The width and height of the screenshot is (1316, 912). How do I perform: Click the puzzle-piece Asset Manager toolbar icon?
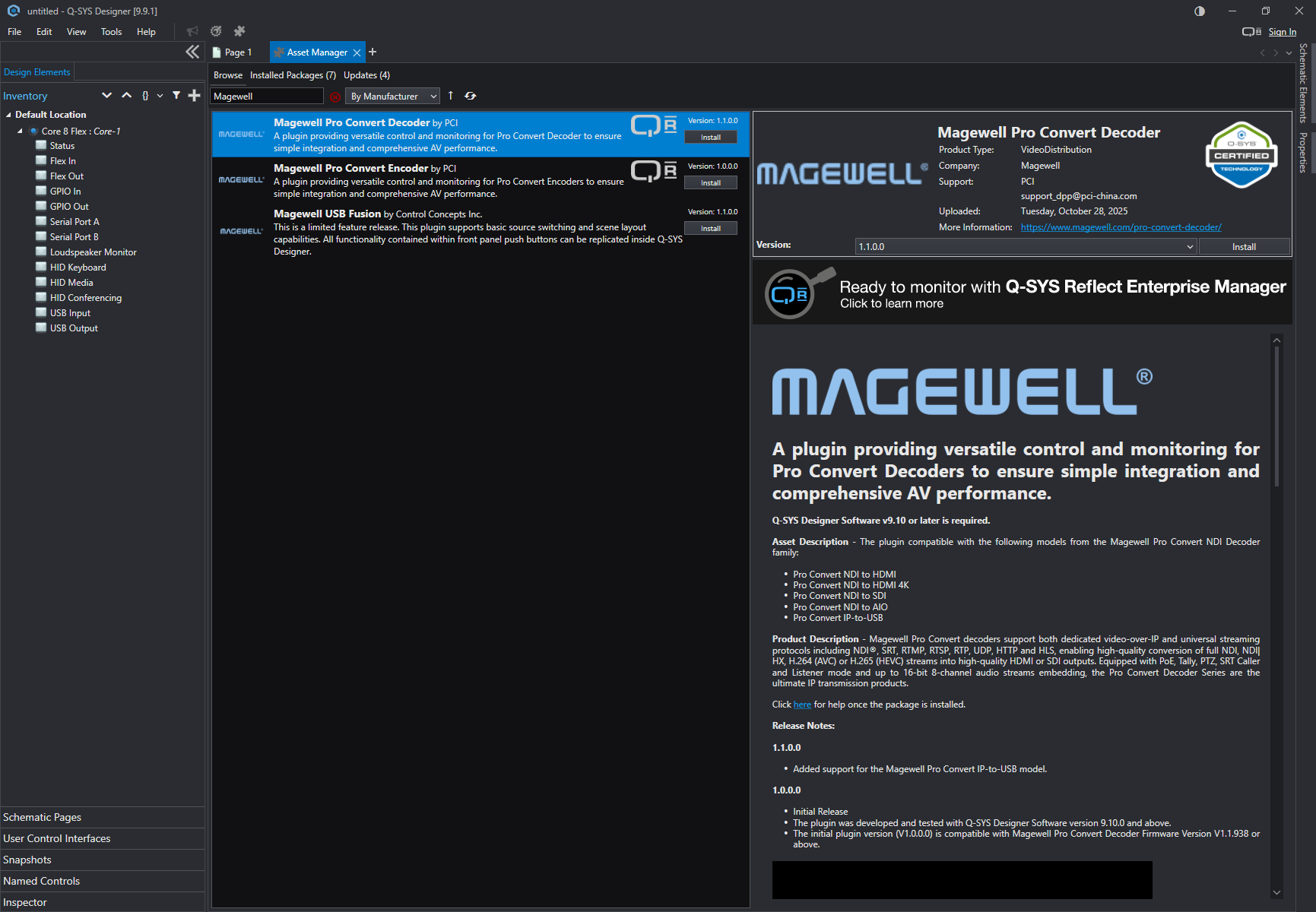coord(239,31)
